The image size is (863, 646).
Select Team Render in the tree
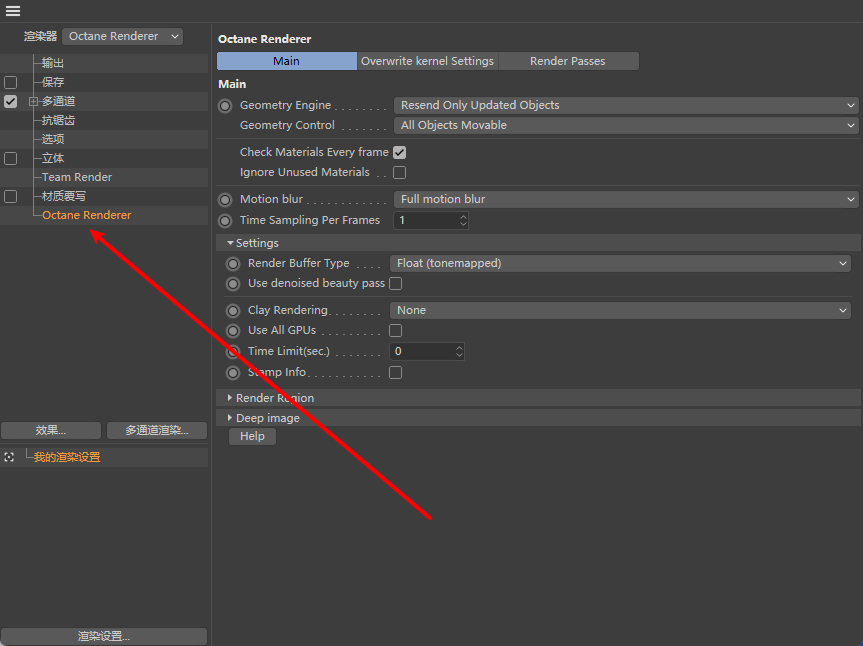[77, 177]
